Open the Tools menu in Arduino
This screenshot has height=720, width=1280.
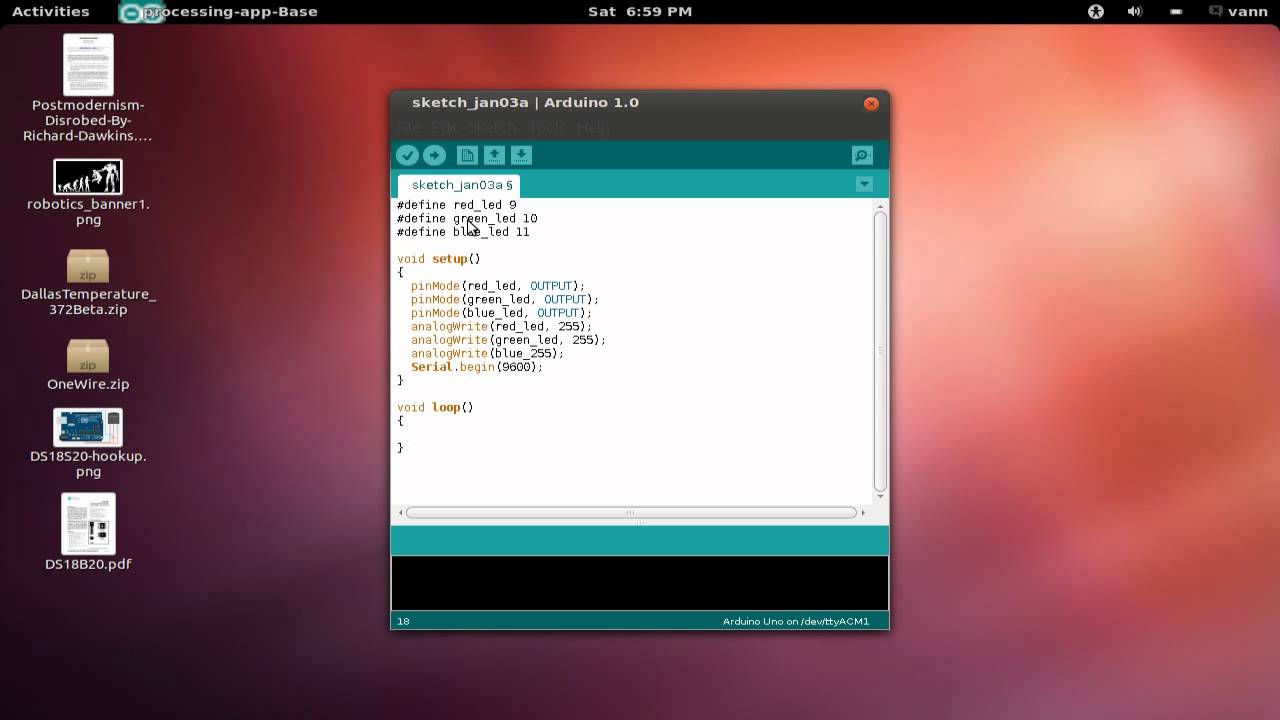point(547,127)
